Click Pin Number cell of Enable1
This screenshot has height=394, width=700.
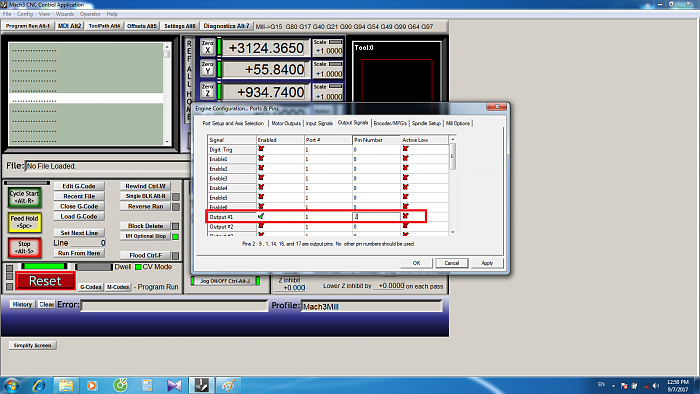point(376,159)
